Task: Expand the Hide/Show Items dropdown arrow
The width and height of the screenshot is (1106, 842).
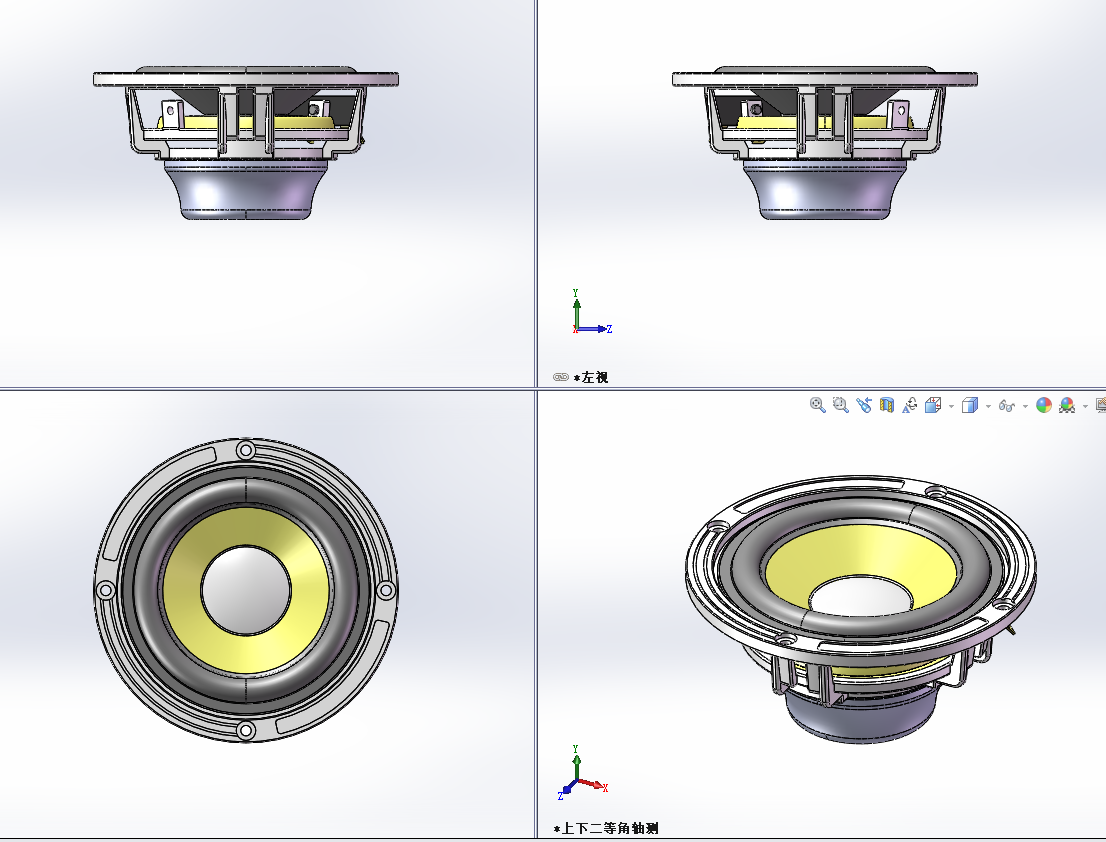Action: (x=1025, y=406)
